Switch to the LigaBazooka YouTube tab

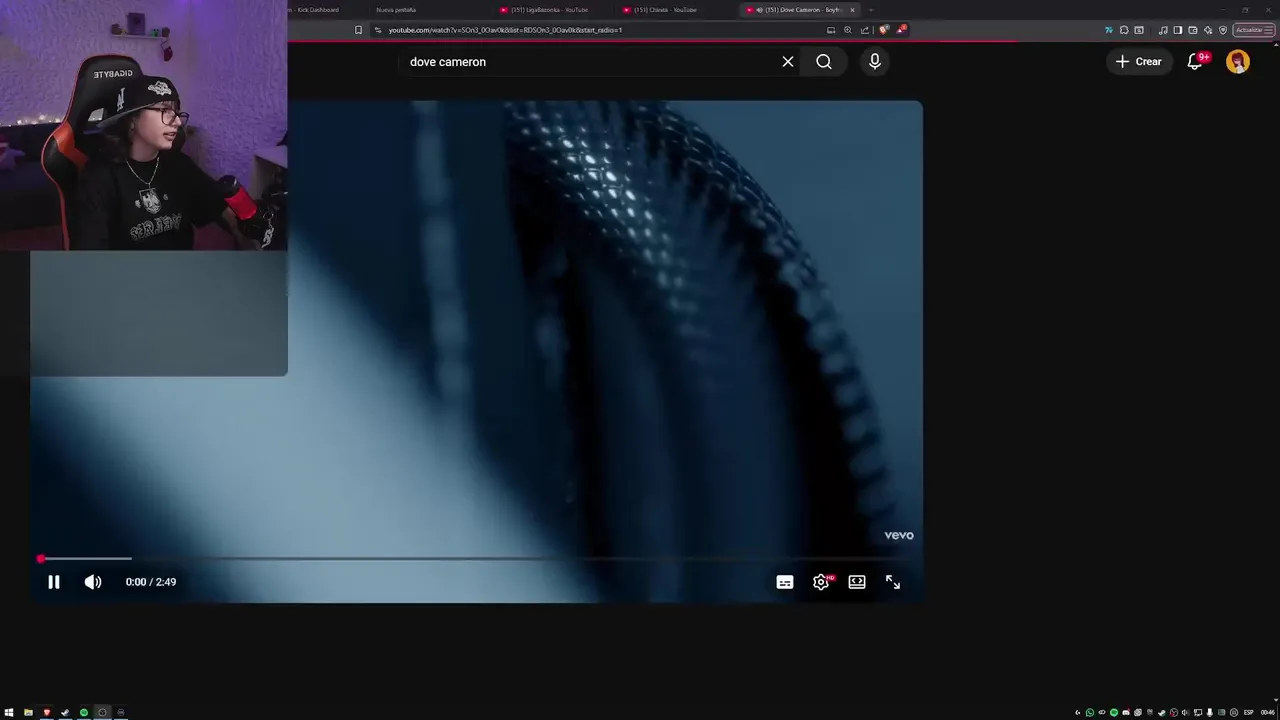(x=548, y=10)
